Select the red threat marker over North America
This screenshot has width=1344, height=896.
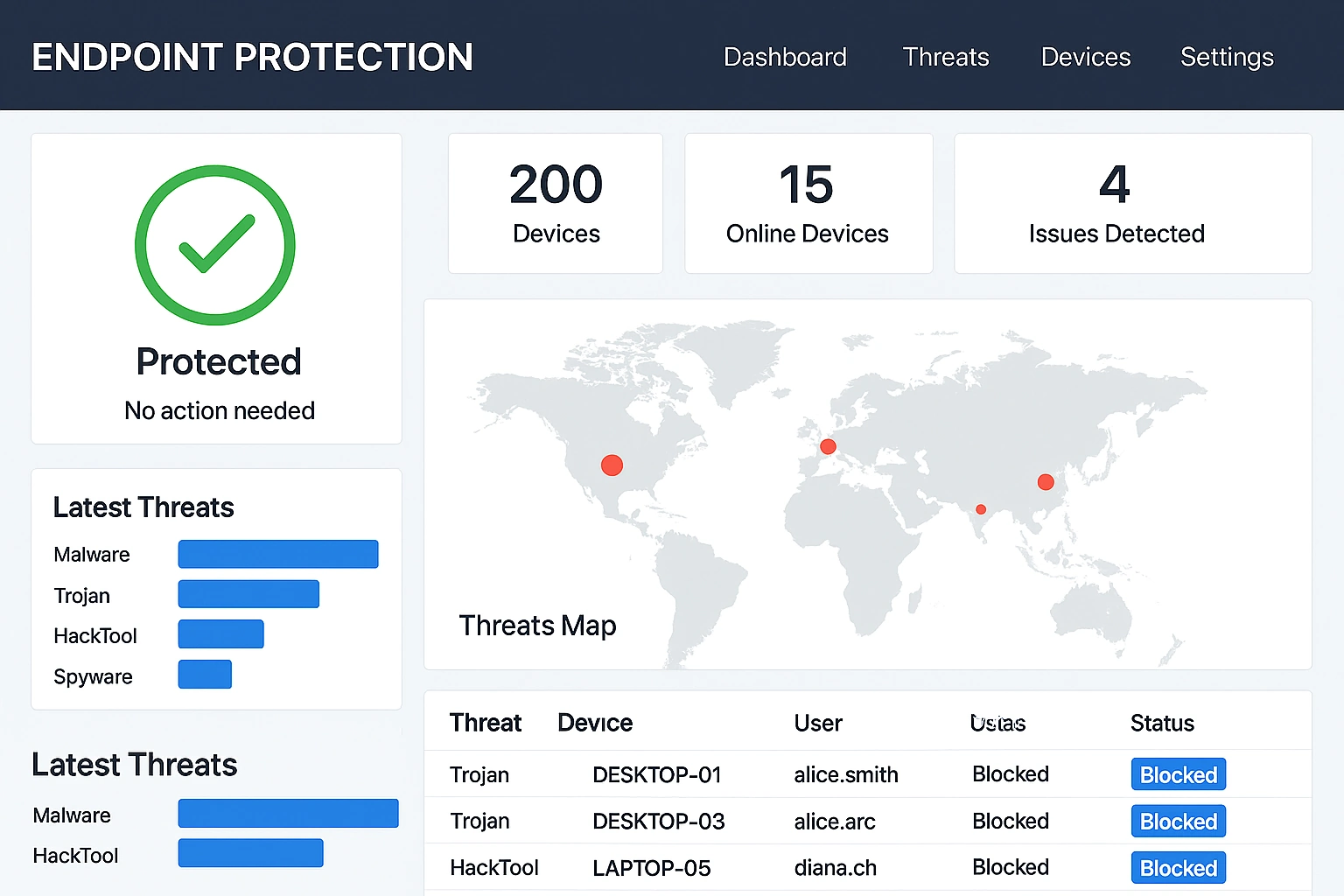coord(612,465)
